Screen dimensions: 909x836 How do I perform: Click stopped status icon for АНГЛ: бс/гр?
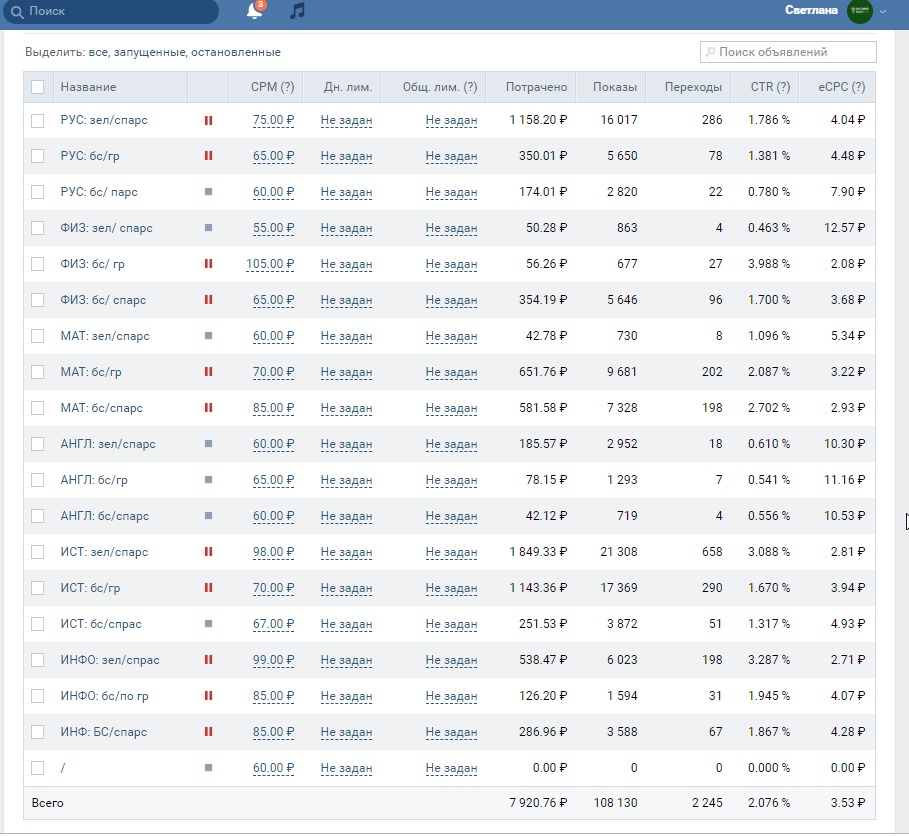tap(208, 479)
